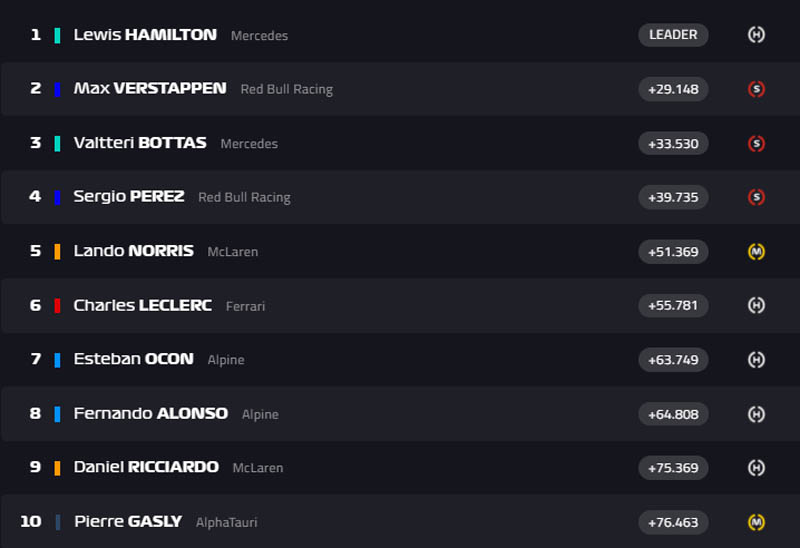Viewport: 800px width, 548px height.
Task: Click the +76.463 gap badge
Action: (x=673, y=522)
